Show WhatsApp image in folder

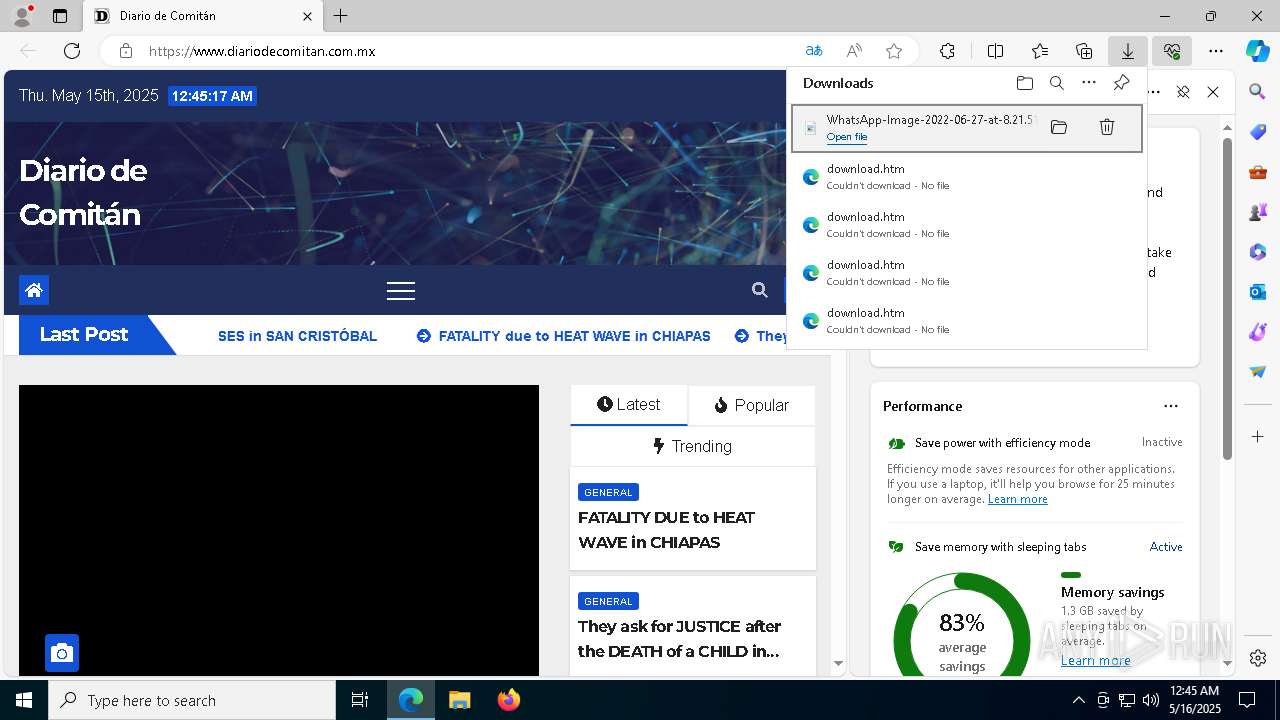(x=1059, y=127)
